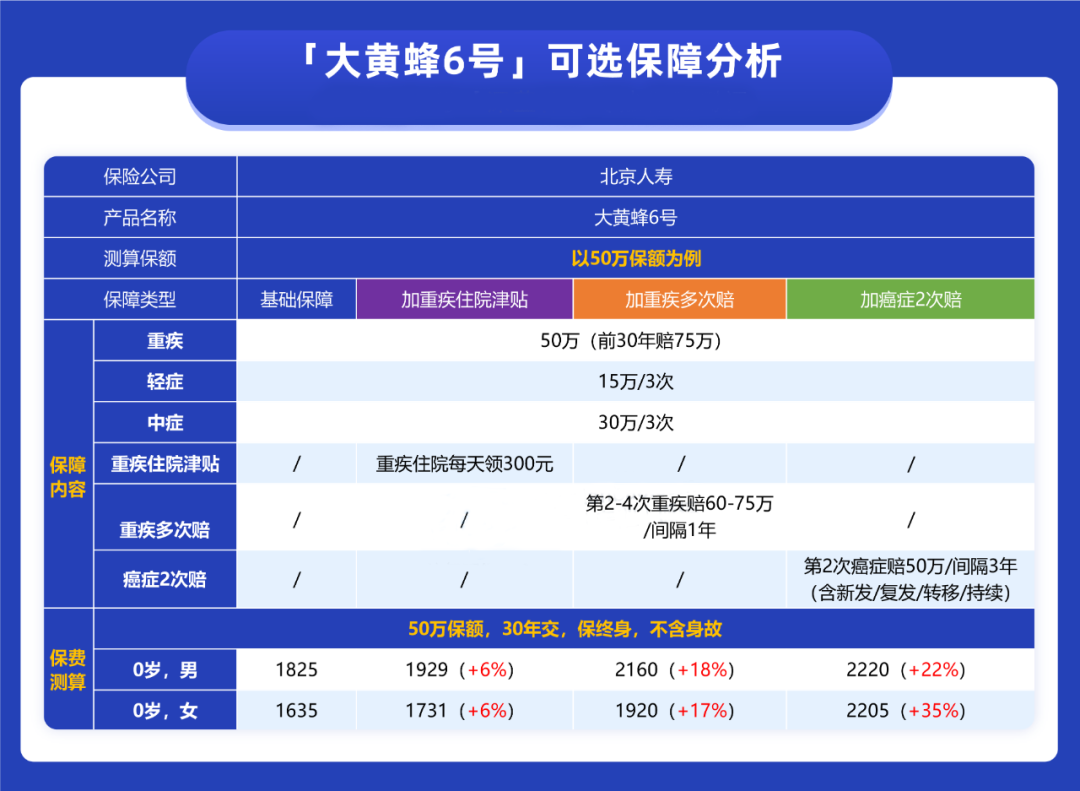
Task: Click the 北京人寿 company cell
Action: [x=636, y=177]
